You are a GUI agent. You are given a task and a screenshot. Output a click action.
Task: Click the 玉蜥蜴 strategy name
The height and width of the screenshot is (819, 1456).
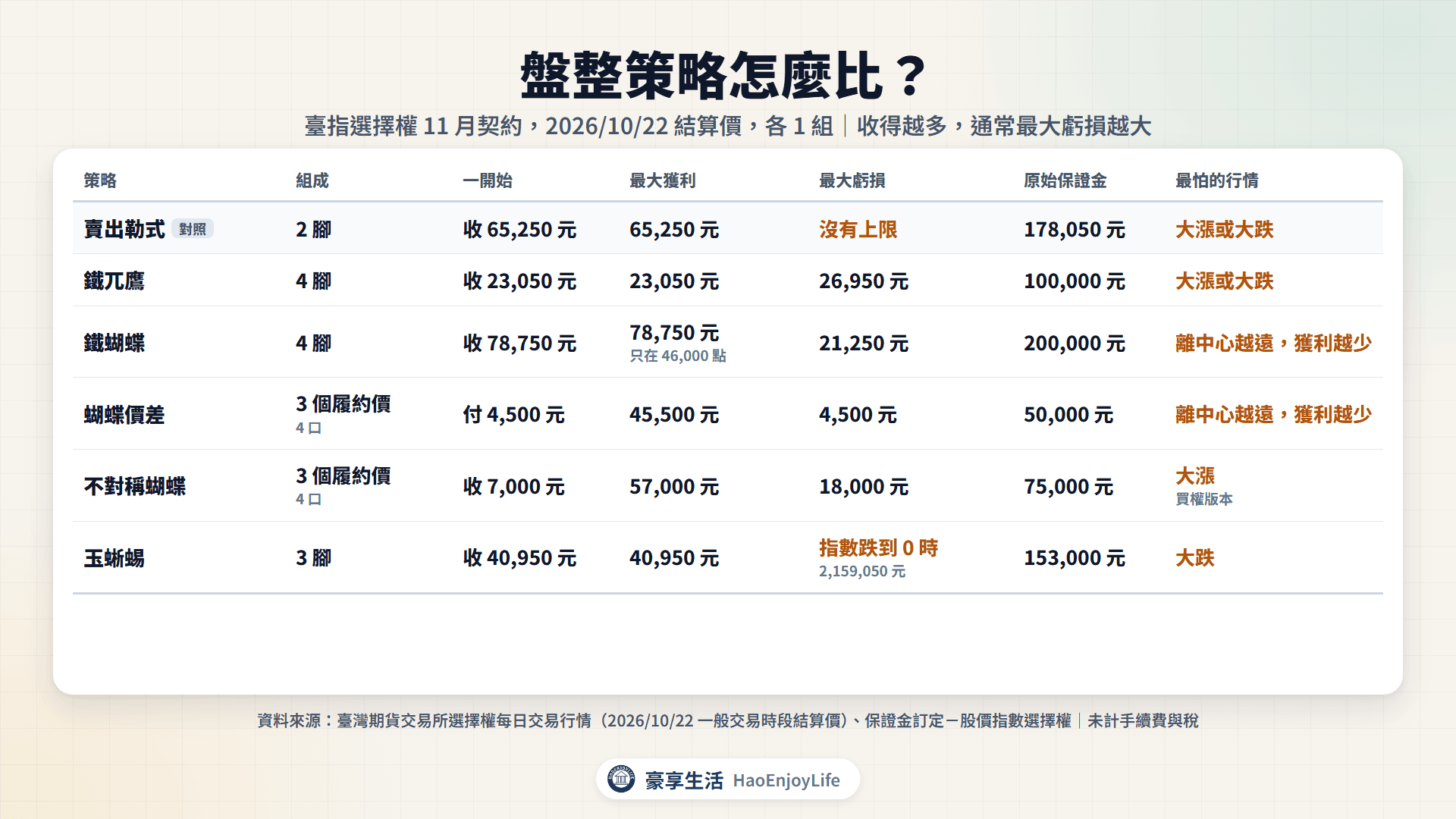114,558
